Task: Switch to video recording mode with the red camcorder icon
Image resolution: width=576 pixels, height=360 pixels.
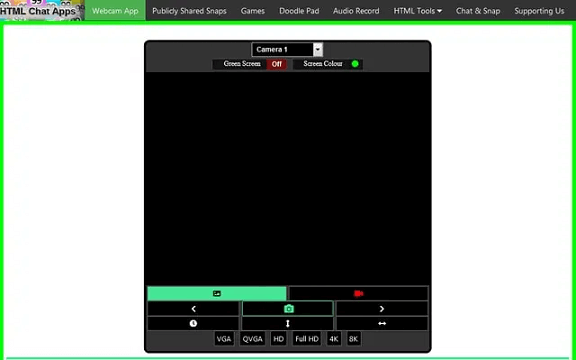Action: pos(359,294)
